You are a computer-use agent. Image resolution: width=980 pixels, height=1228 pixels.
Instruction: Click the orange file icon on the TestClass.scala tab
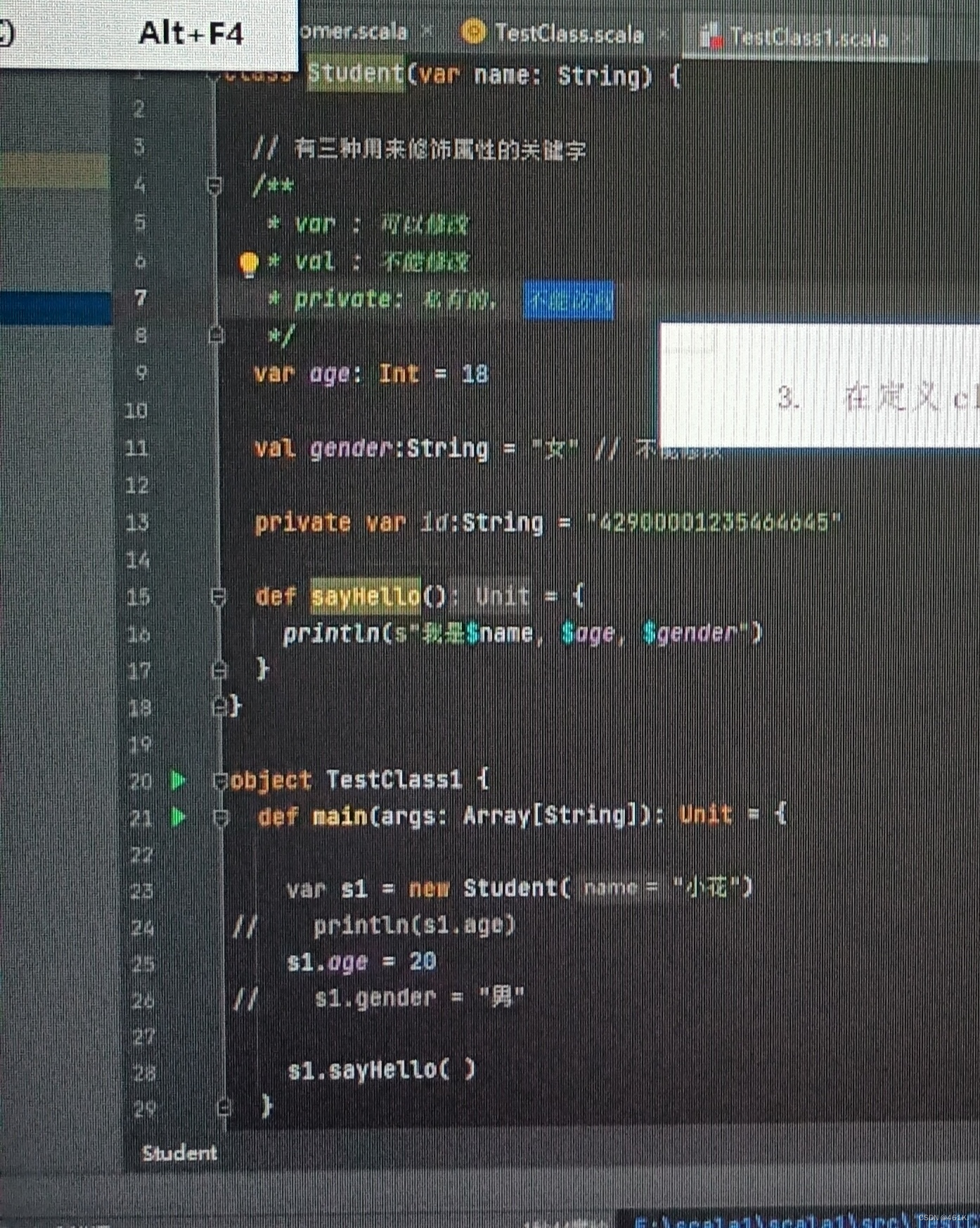click(x=474, y=32)
